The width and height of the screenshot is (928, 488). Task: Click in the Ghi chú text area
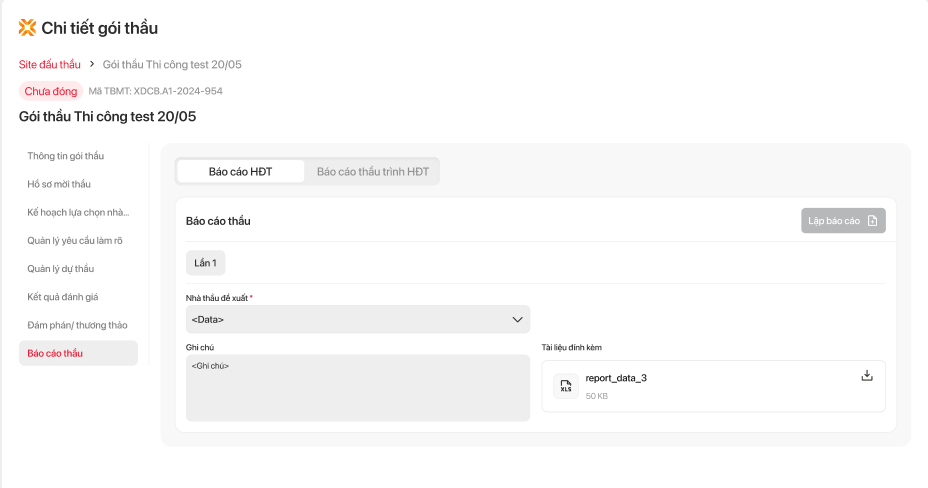tap(357, 387)
